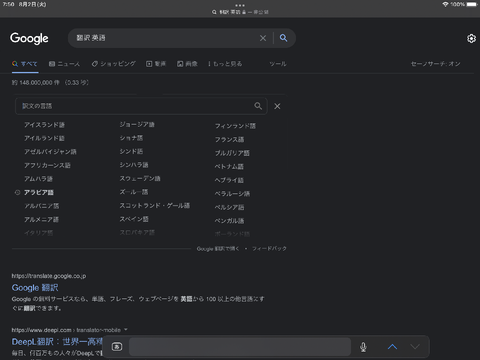Viewport: 480px width, 360px height.
Task: Close the language picker with the X
Action: coord(277,106)
